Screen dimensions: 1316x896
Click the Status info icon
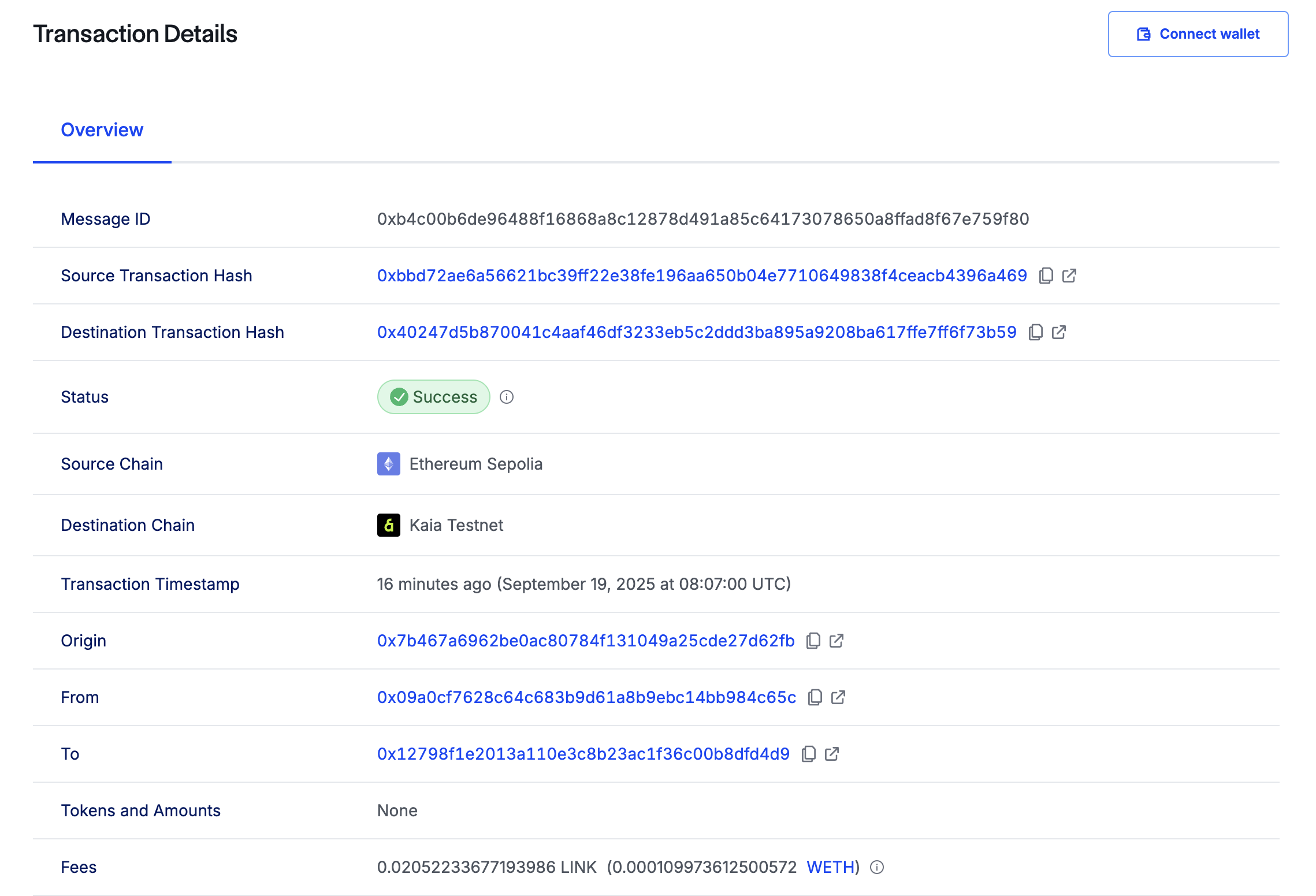pyautogui.click(x=507, y=397)
